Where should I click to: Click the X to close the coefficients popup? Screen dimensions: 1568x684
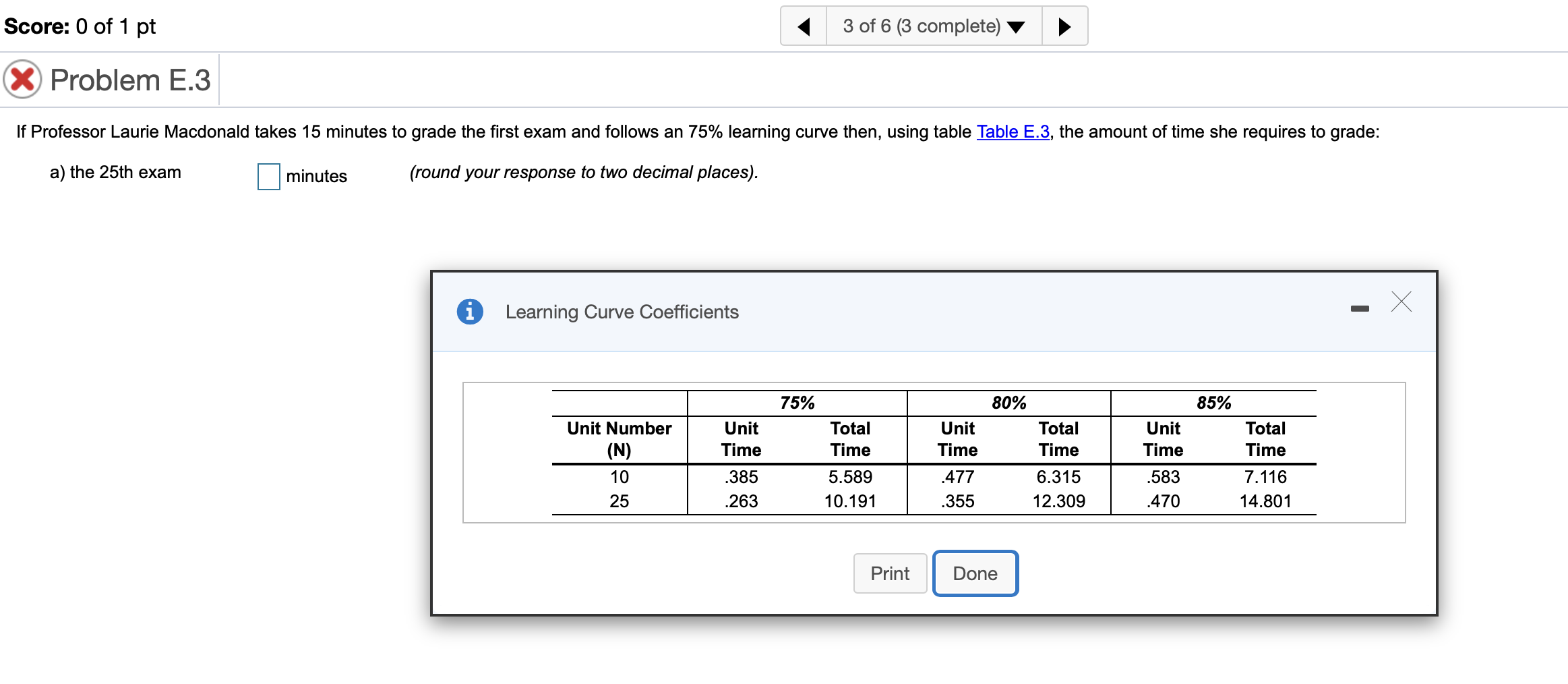[1401, 302]
